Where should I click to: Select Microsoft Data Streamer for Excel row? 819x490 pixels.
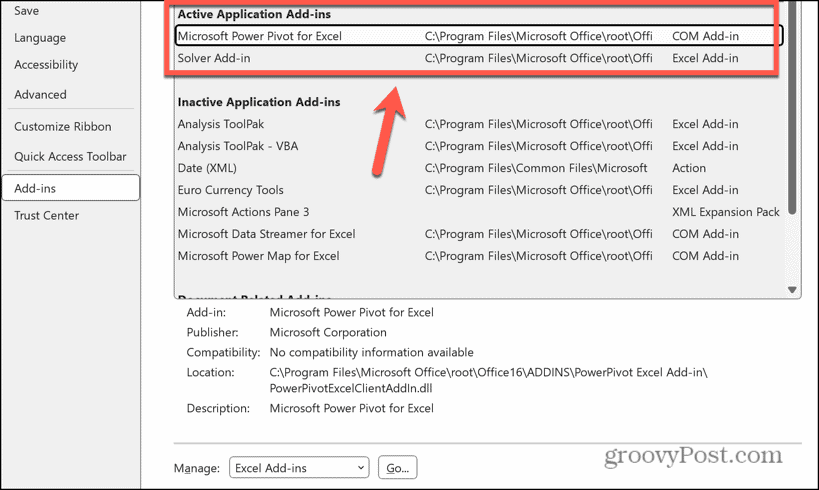[478, 234]
